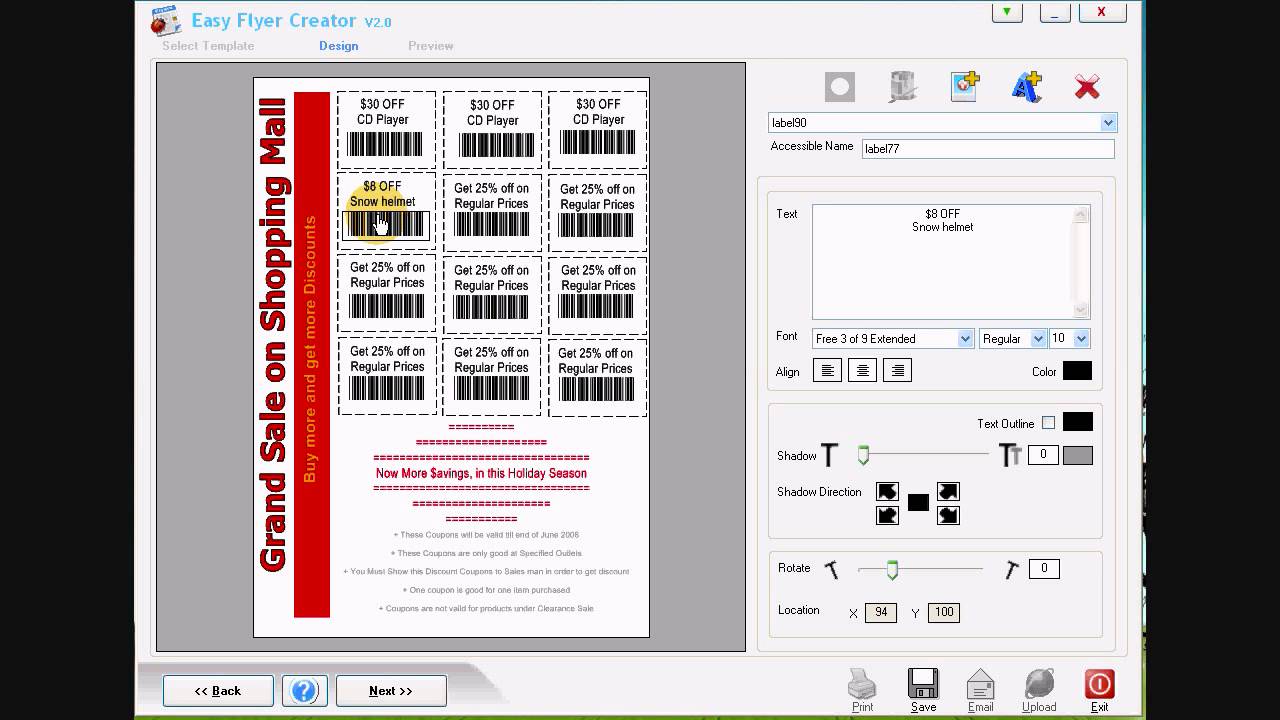Click the rotate-left tilted T icon
This screenshot has height=720, width=1280.
click(x=831, y=569)
